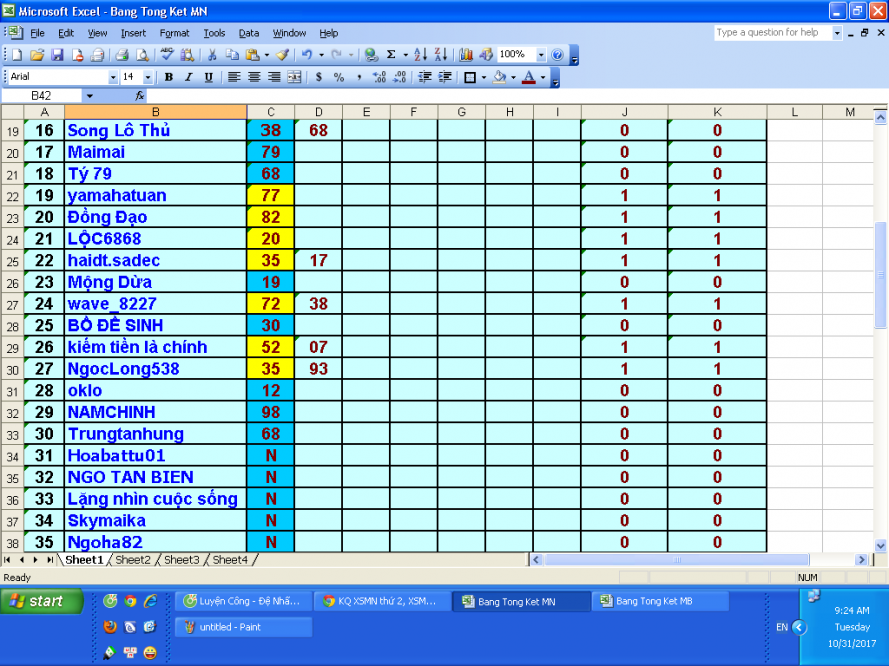
Task: Apply Currency Style with dollar icon
Action: point(319,77)
